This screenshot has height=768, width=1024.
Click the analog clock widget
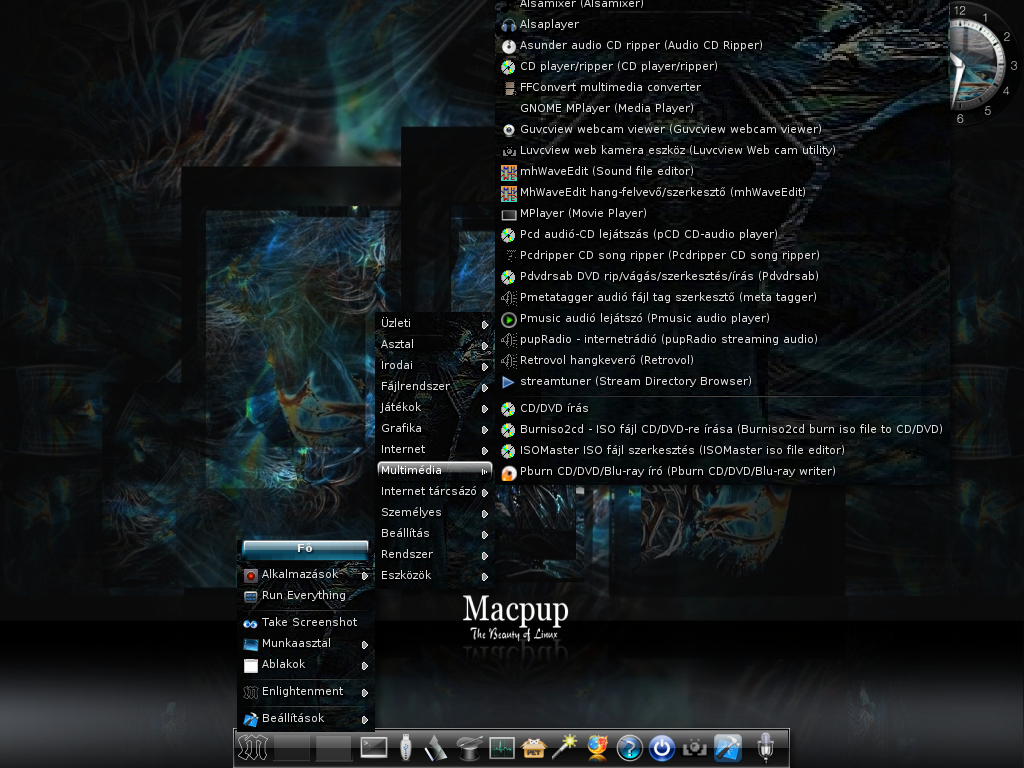(x=982, y=64)
